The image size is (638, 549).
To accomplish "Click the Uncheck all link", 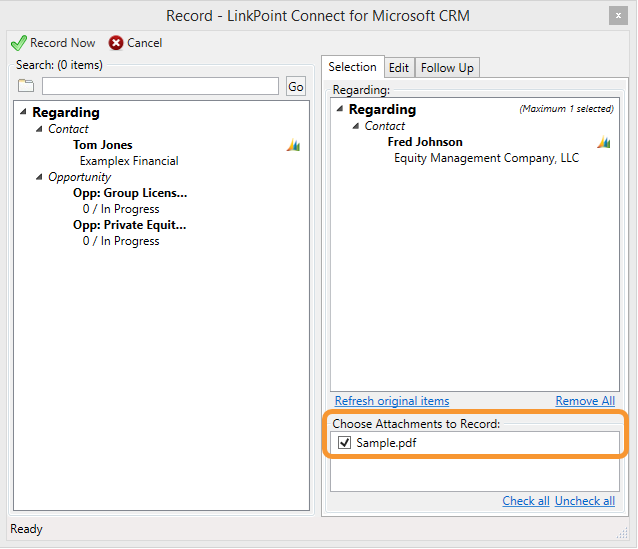I will click(585, 501).
